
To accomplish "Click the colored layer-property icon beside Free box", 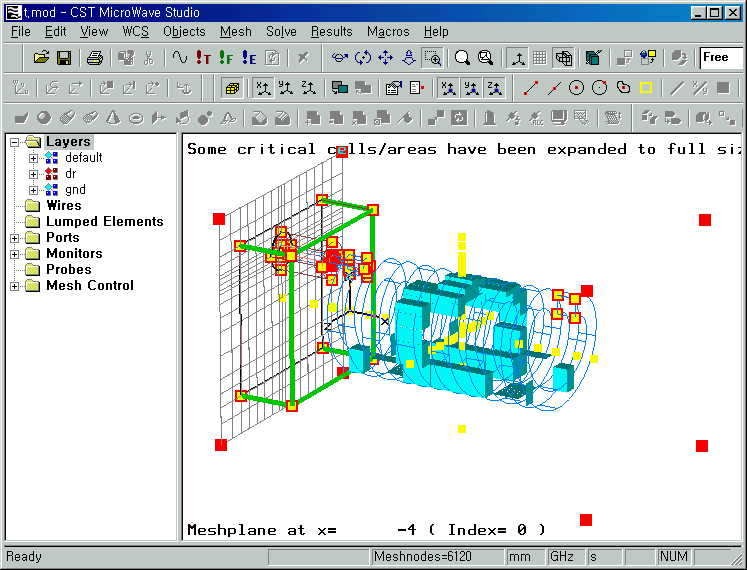I will click(648, 58).
